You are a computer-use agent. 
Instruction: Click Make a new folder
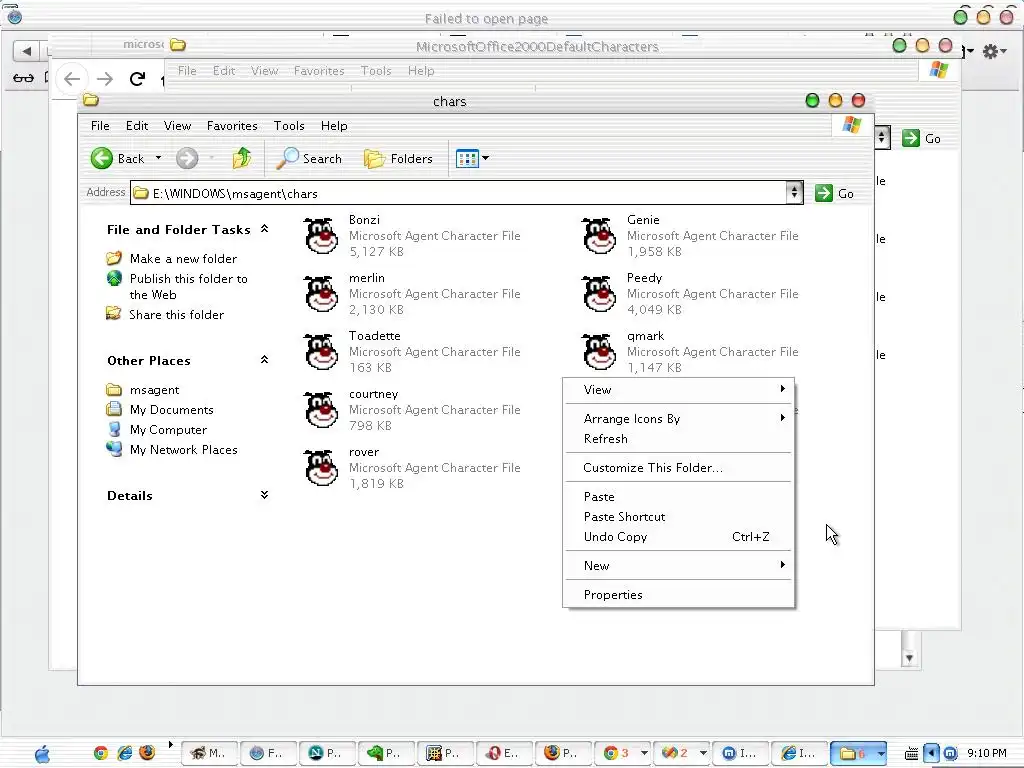[183, 259]
